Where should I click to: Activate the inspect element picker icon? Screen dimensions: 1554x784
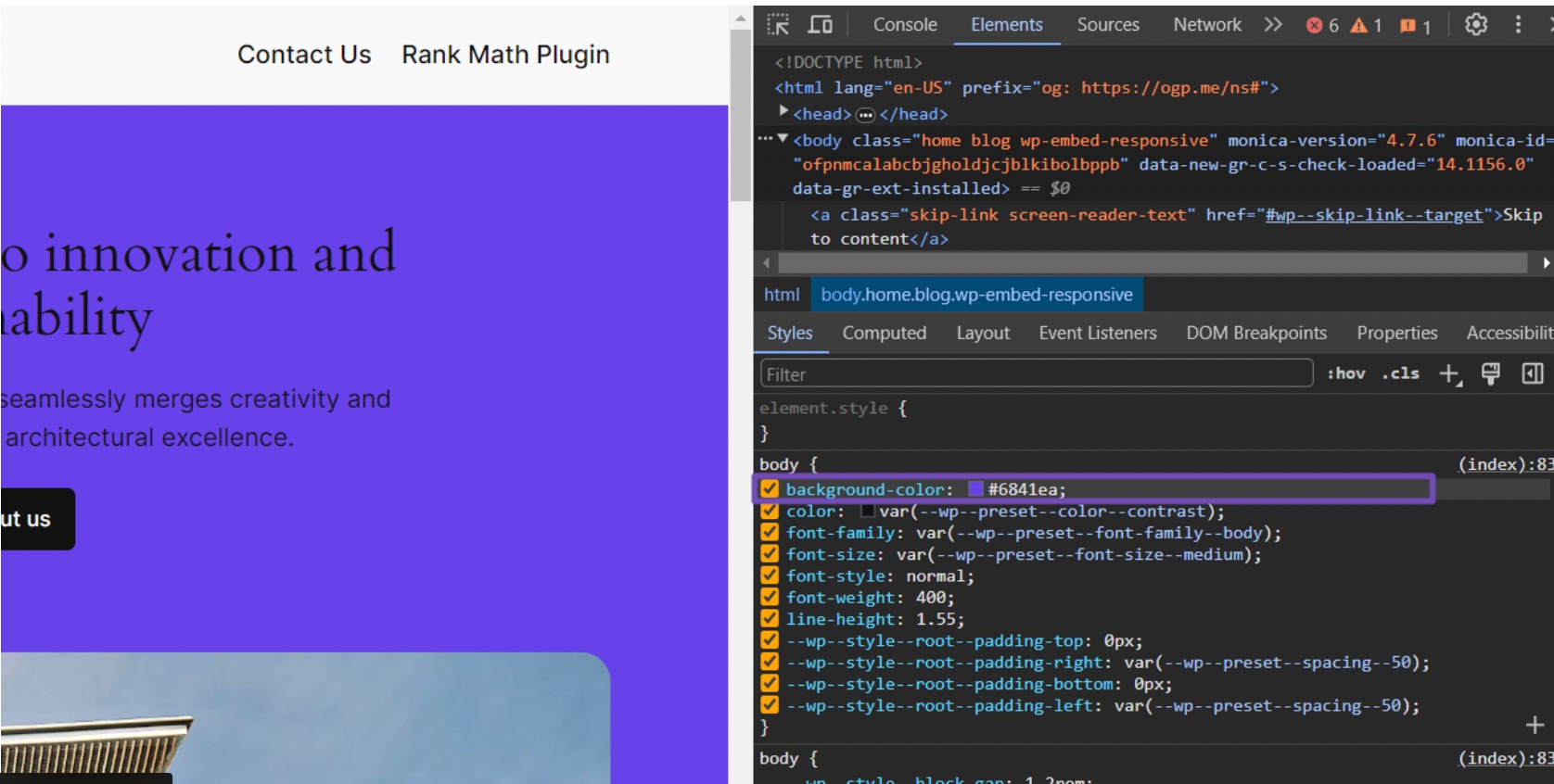tap(778, 25)
